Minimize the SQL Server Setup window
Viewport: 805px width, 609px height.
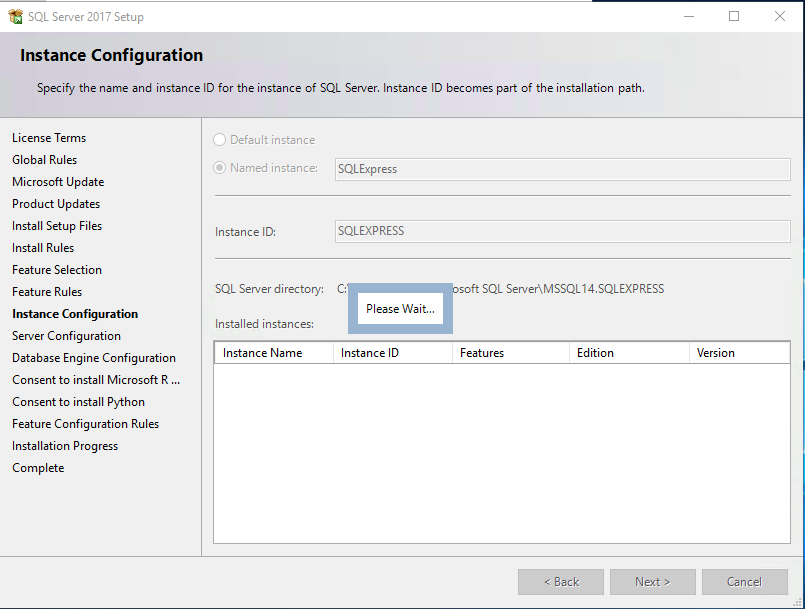(x=689, y=16)
